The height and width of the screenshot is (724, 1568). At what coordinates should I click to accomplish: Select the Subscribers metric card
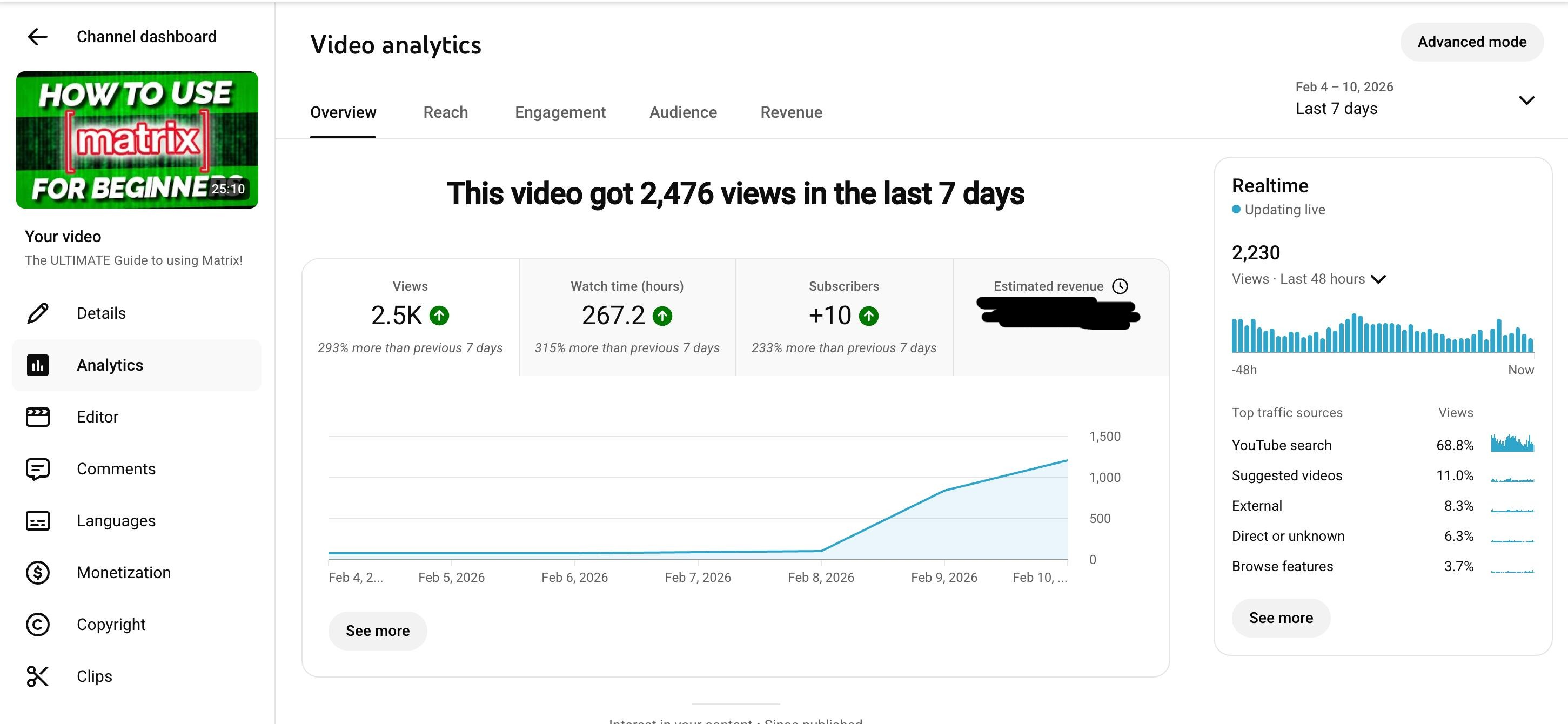(843, 317)
